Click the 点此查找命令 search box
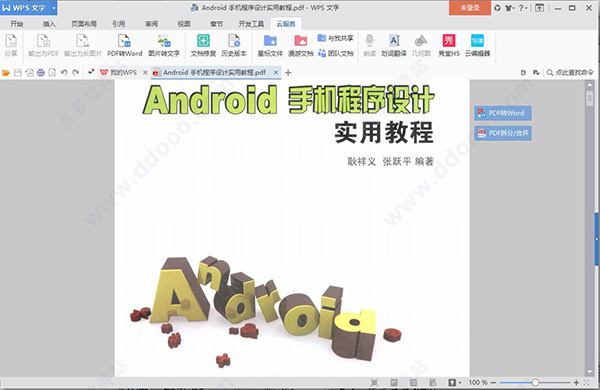 (x=570, y=72)
